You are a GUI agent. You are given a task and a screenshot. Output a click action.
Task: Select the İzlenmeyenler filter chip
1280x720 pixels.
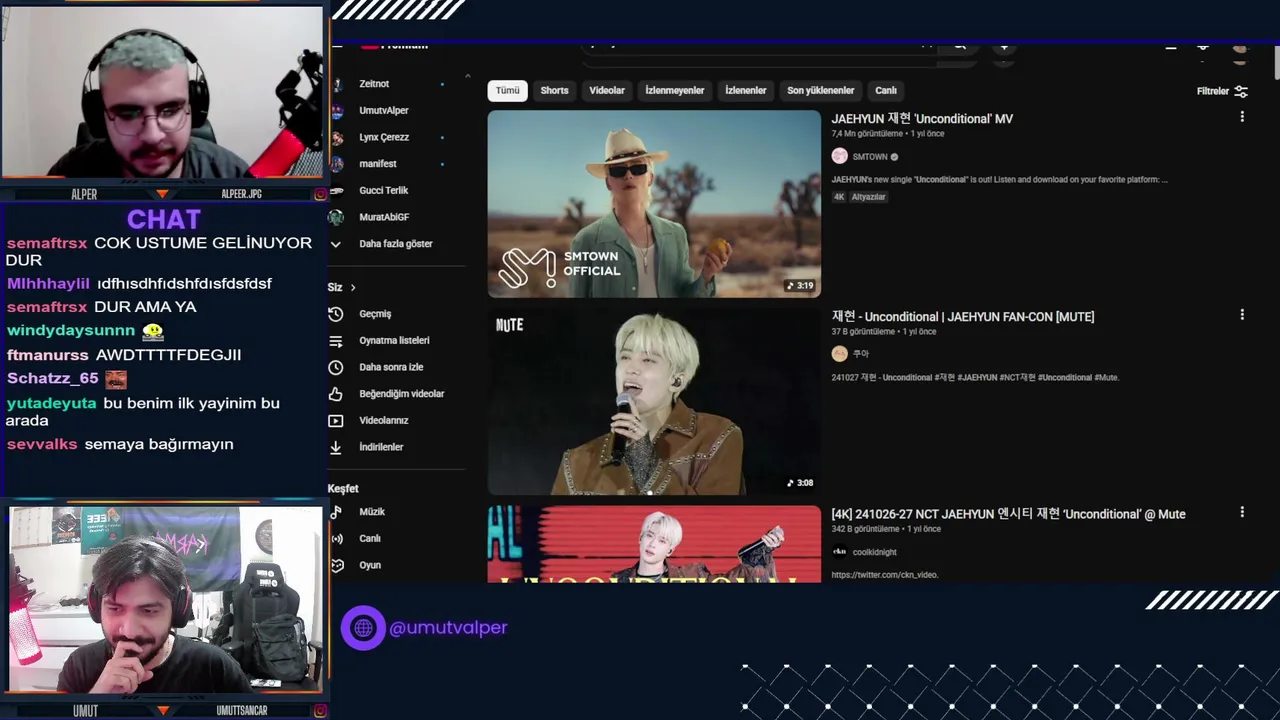675,90
